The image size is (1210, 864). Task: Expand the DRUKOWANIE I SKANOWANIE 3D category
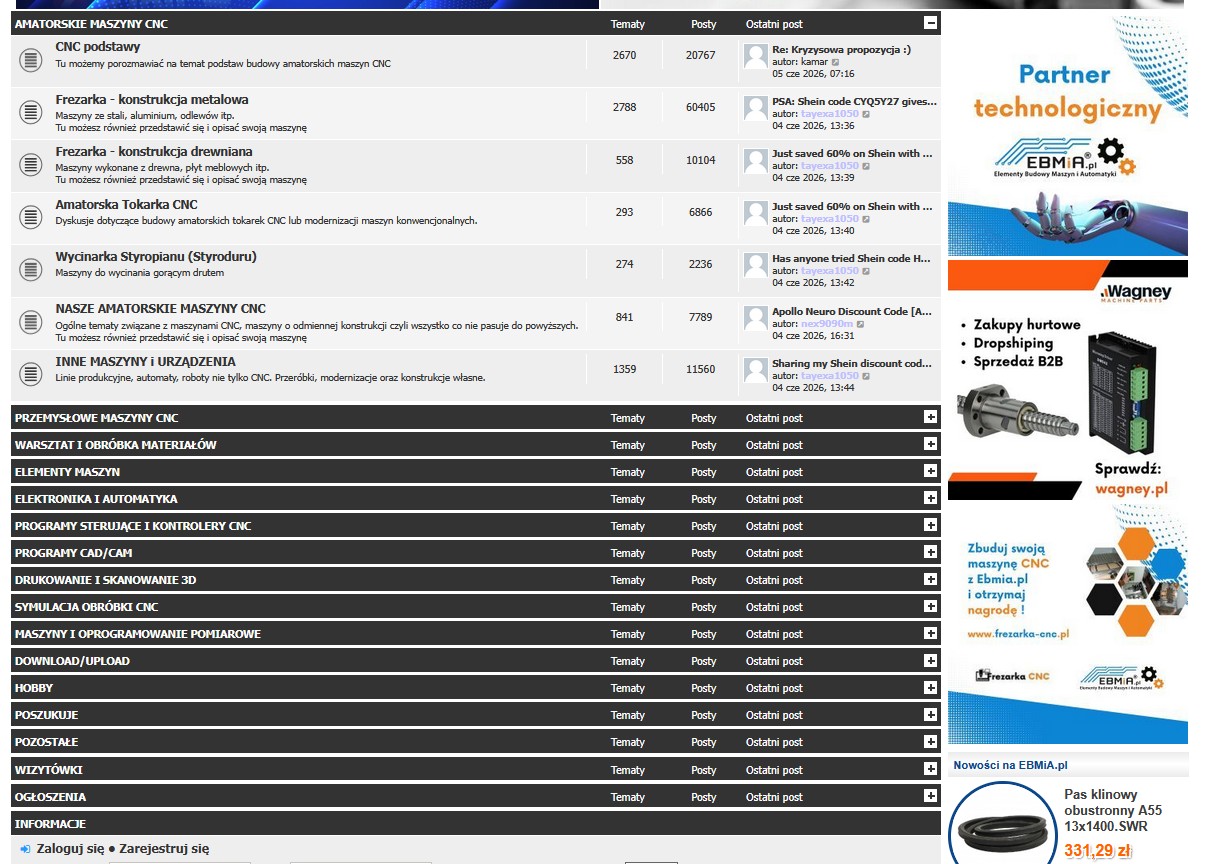[931, 579]
